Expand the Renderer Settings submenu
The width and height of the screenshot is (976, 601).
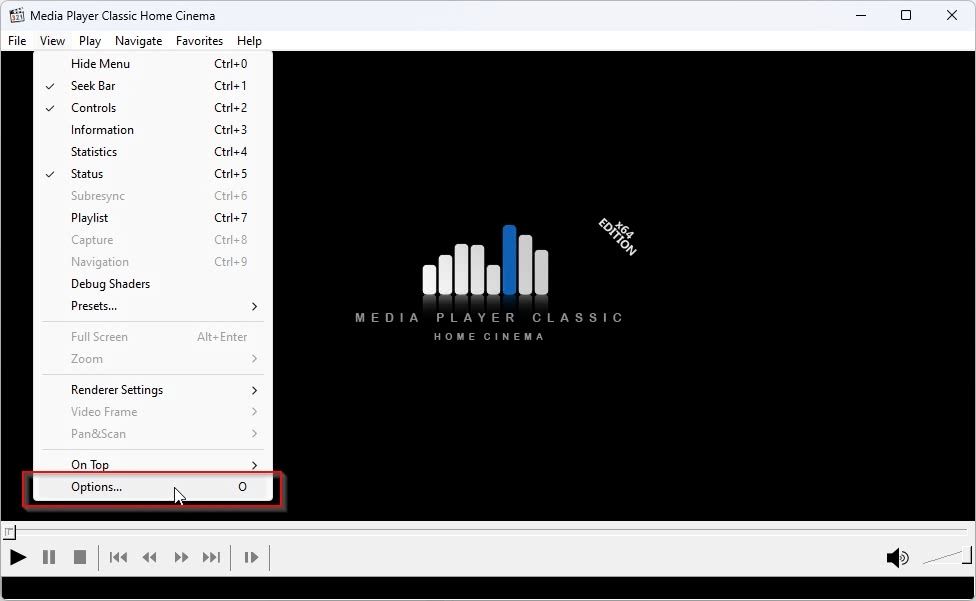(x=117, y=390)
